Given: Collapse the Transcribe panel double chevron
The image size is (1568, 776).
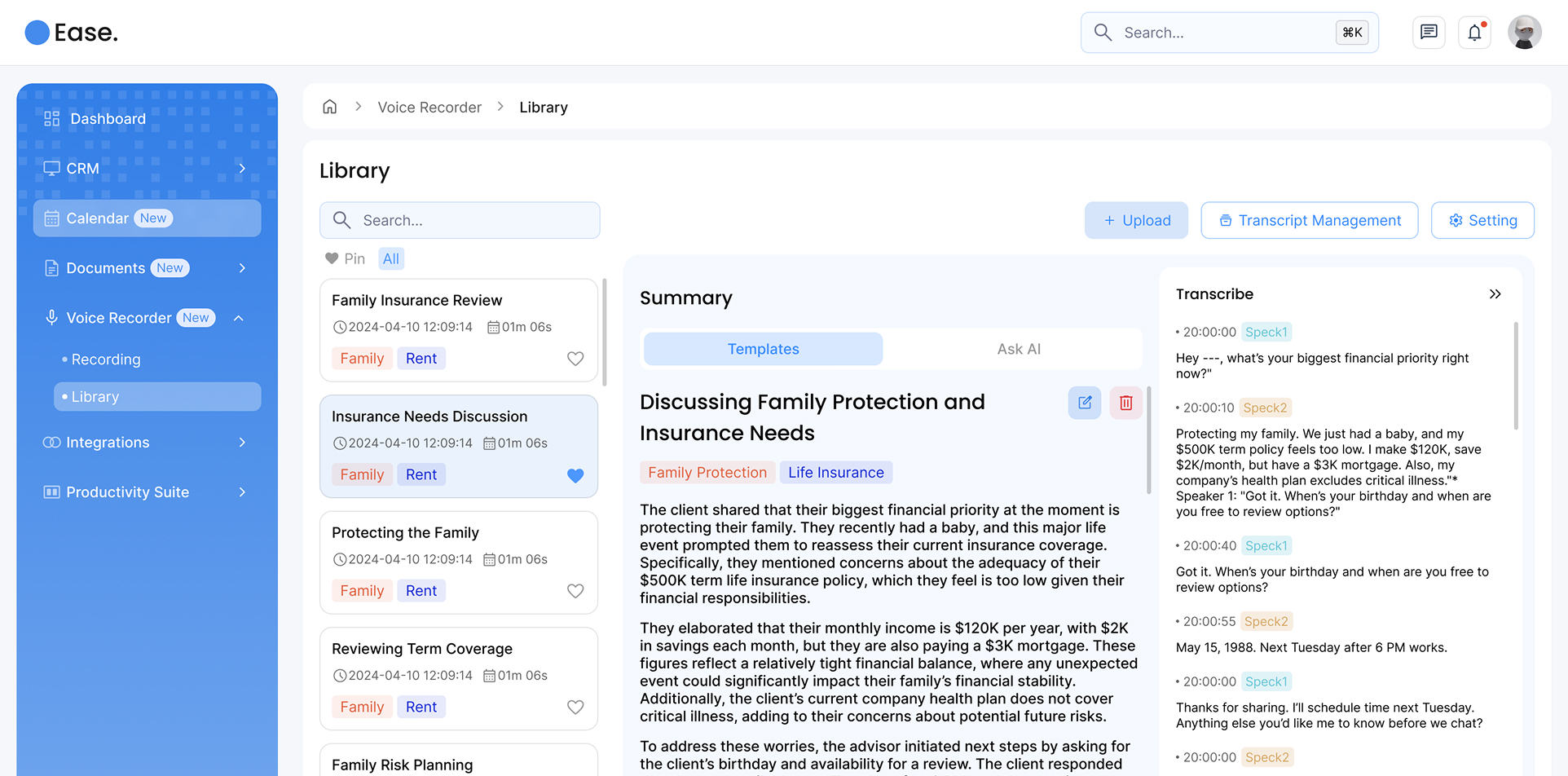Looking at the screenshot, I should click(x=1495, y=294).
